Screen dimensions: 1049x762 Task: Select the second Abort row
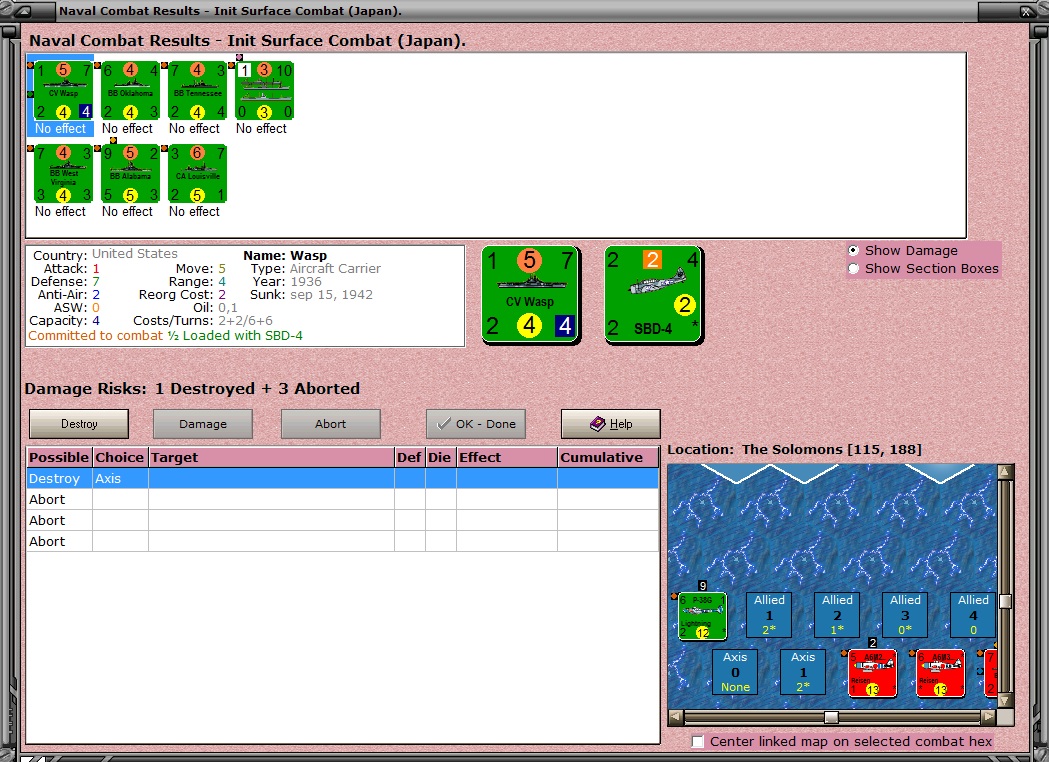coord(343,520)
